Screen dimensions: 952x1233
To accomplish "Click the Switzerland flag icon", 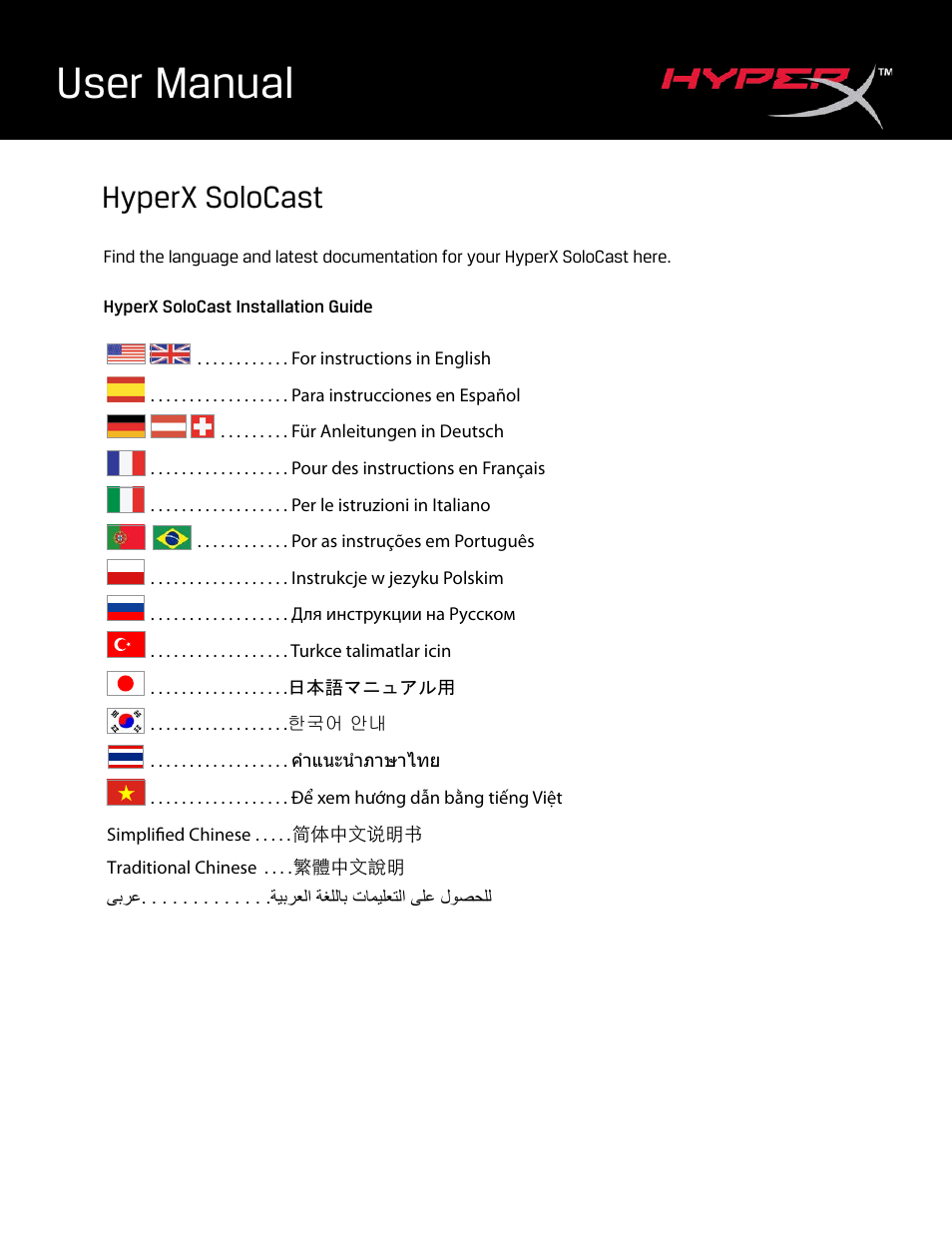I will 203,426.
